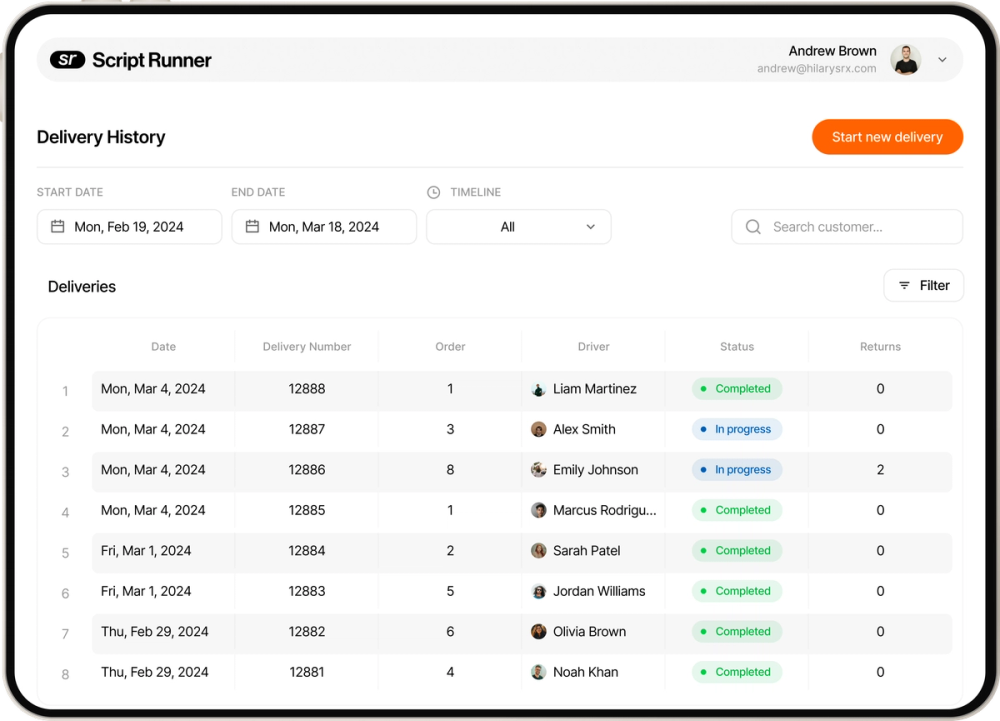
Task: Click the Completed progress badge for Sarah Patel
Action: (x=737, y=551)
